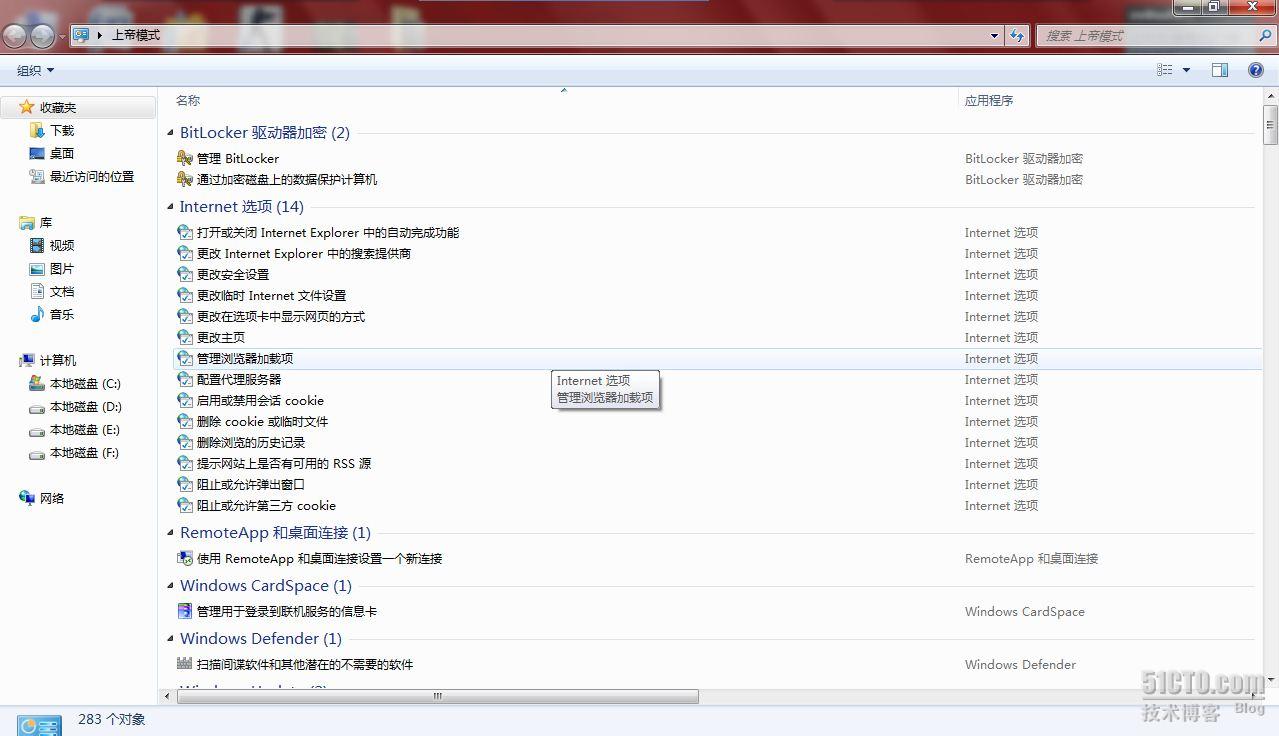1279x736 pixels.
Task: Select 管理浏览器加载项 row
Action: 717,358
